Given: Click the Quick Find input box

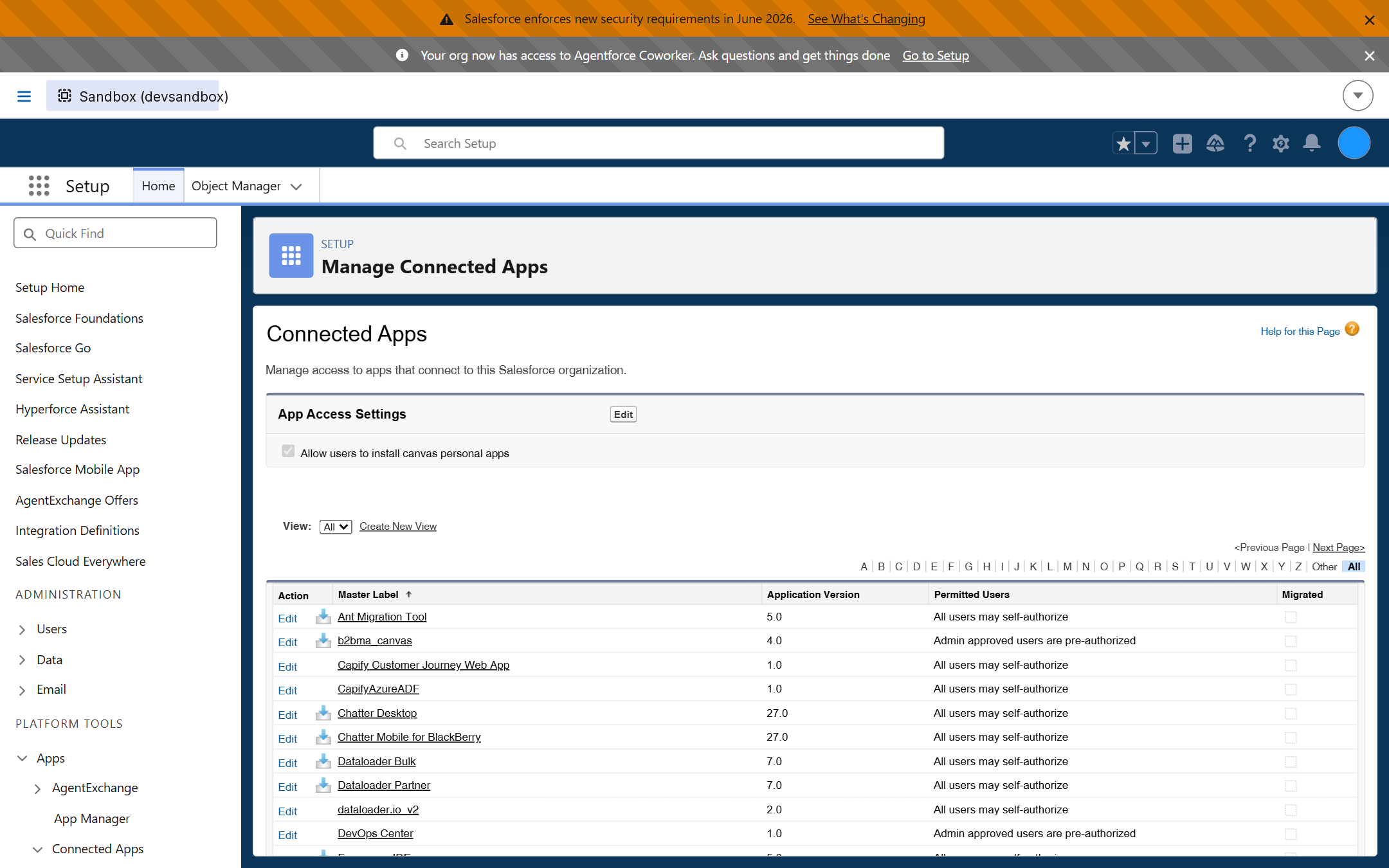Looking at the screenshot, I should (115, 233).
